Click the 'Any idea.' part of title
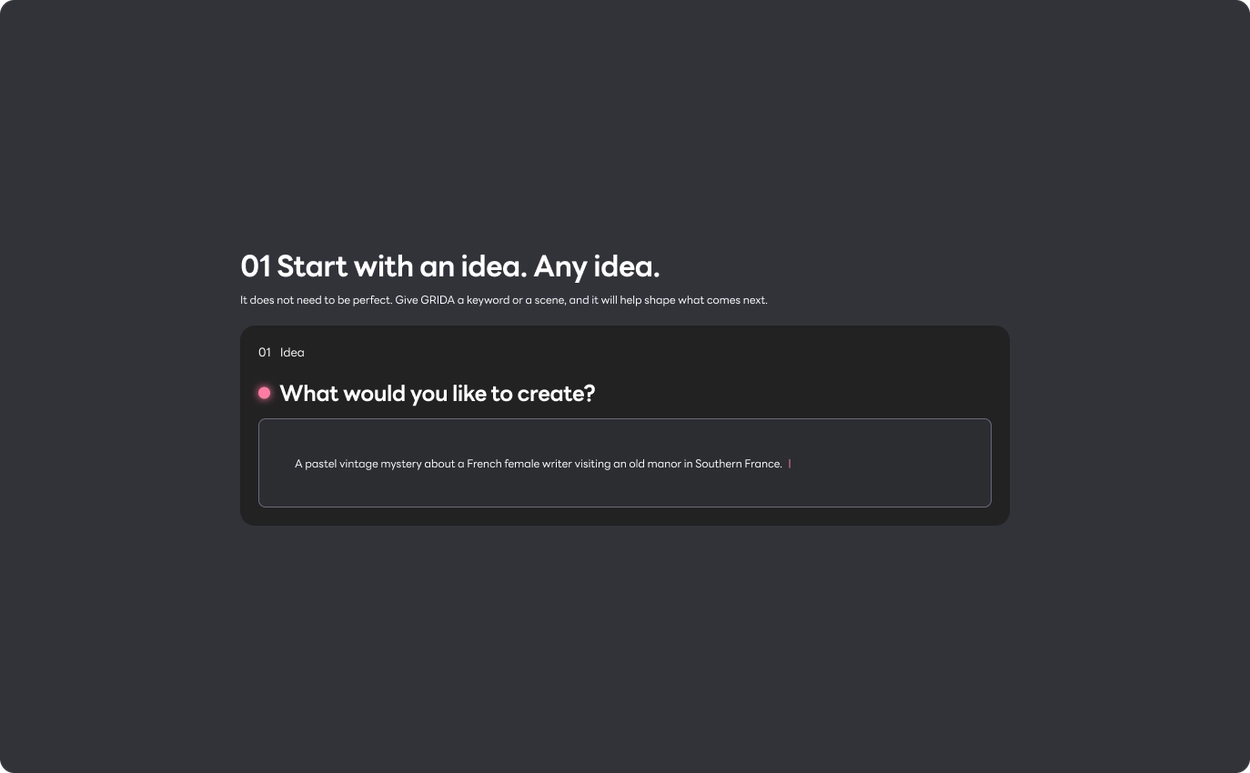This screenshot has width=1250, height=773. pos(596,267)
